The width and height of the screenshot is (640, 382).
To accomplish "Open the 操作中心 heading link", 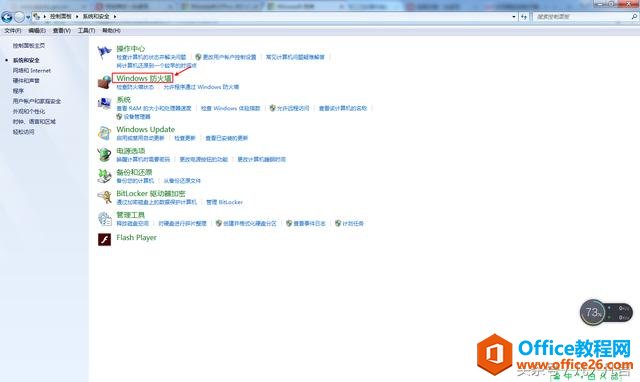I will (x=131, y=49).
